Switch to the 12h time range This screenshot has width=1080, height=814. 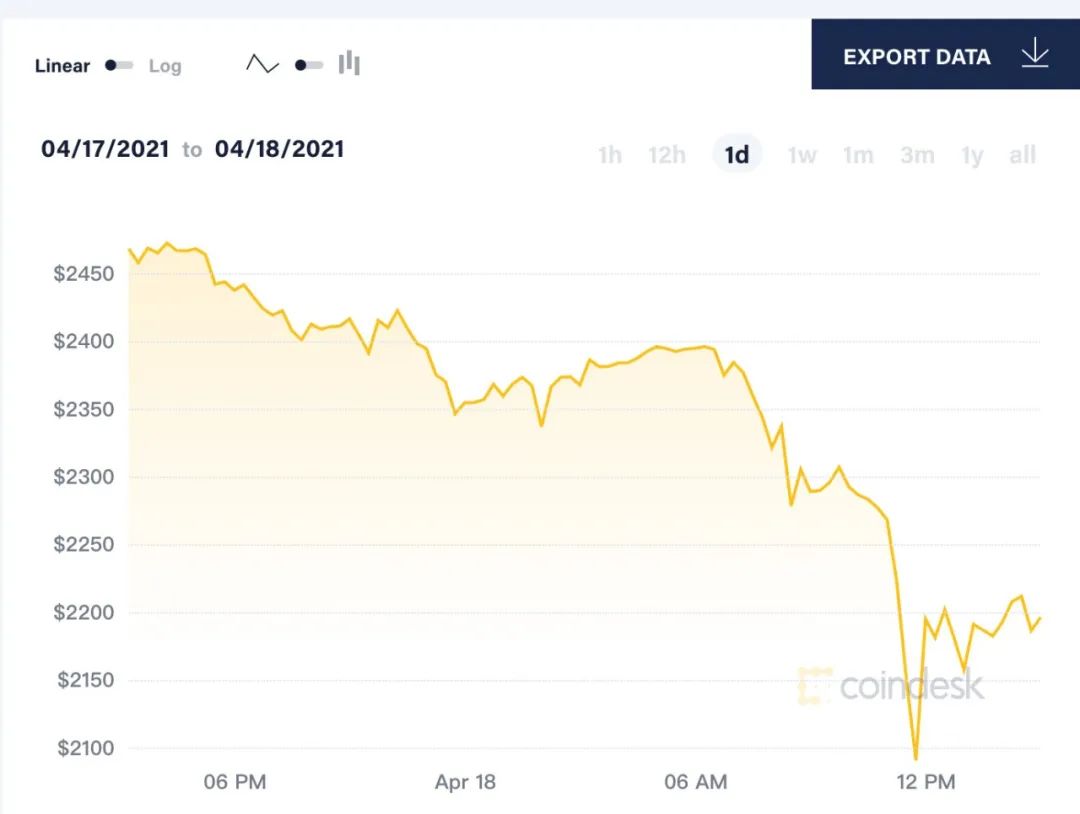click(667, 155)
